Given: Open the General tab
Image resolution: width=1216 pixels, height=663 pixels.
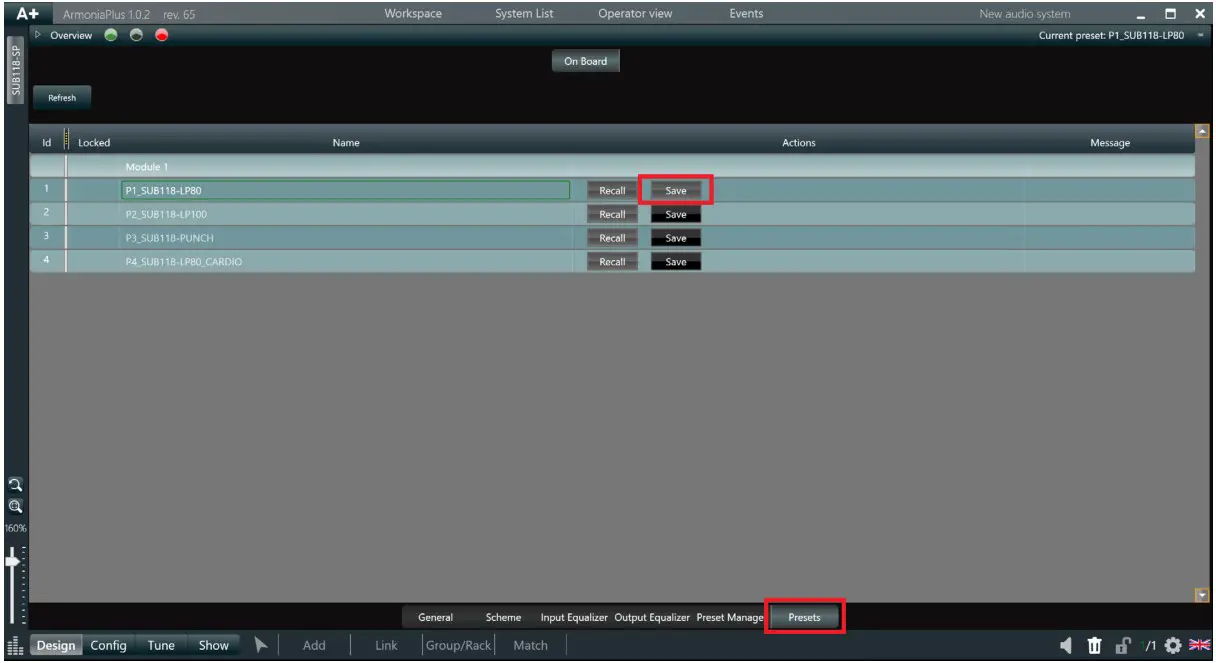Looking at the screenshot, I should coord(435,617).
